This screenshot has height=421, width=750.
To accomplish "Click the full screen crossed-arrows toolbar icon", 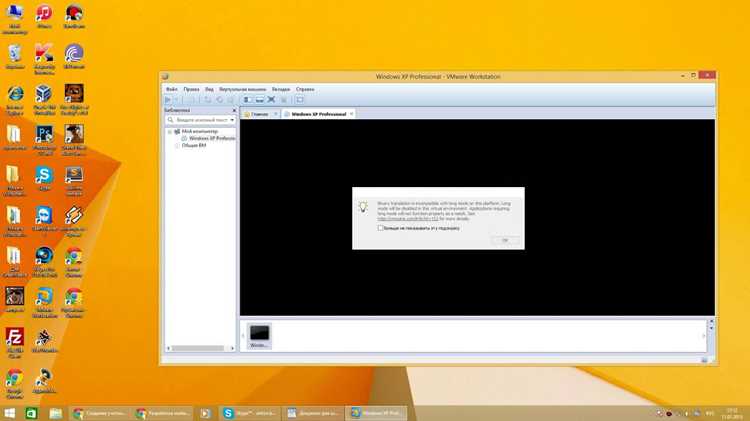I will coord(271,100).
